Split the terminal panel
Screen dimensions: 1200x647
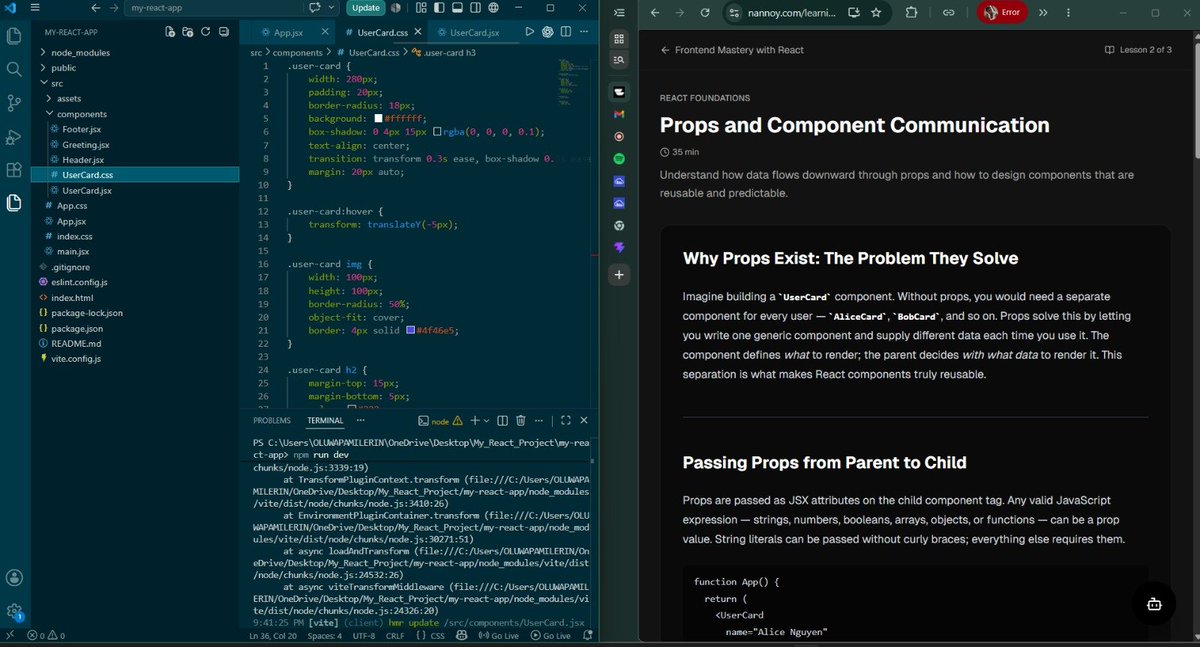(x=503, y=421)
